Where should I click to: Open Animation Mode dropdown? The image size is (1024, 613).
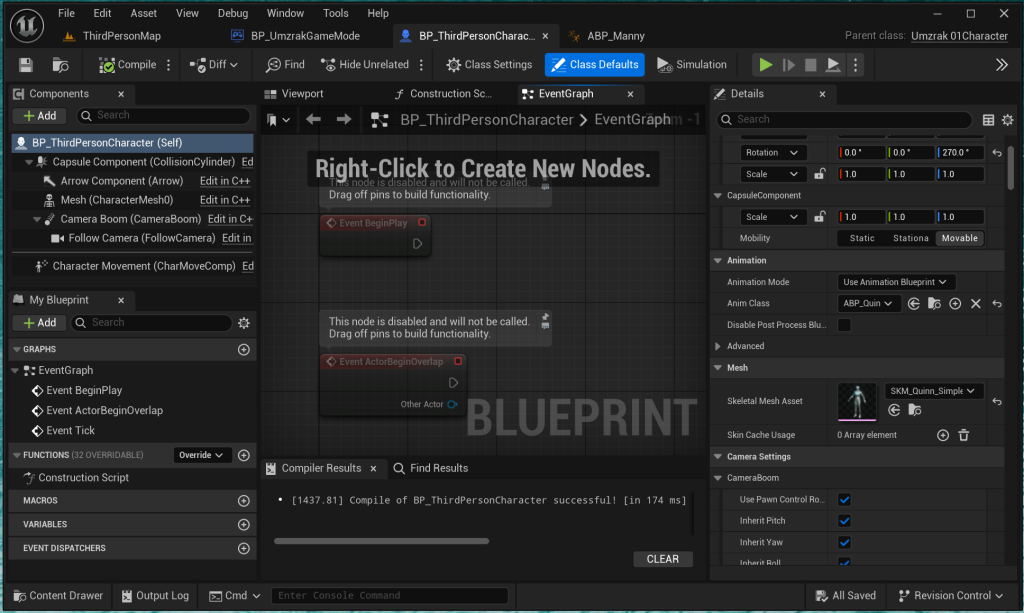point(896,282)
